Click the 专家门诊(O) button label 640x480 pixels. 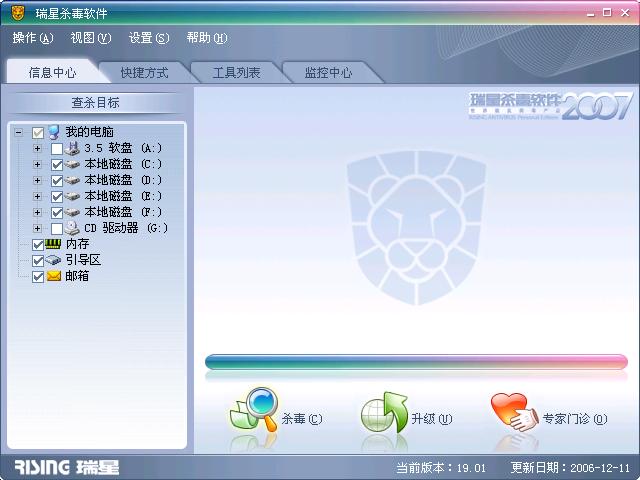point(575,418)
